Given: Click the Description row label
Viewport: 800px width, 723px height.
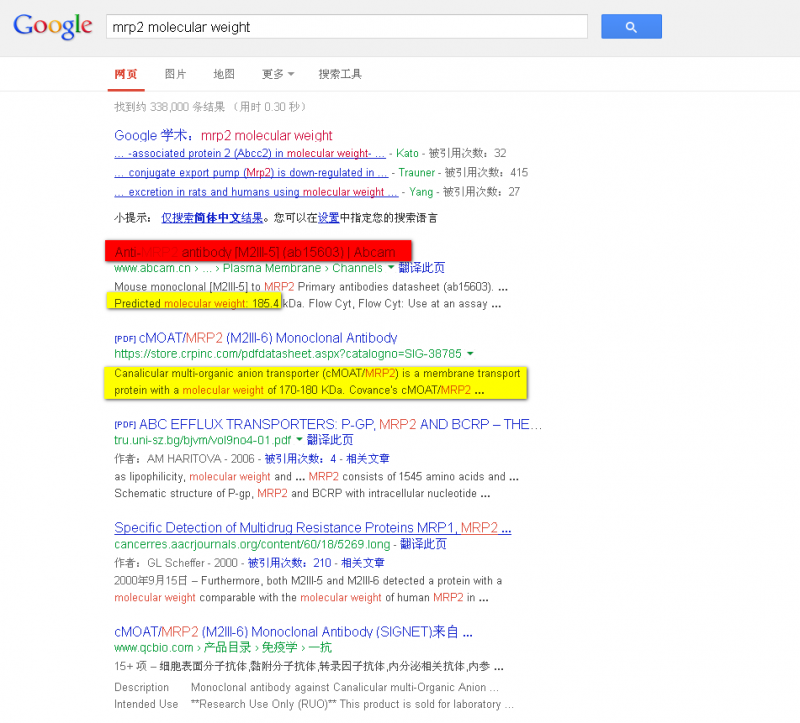Looking at the screenshot, I should pos(141,687).
